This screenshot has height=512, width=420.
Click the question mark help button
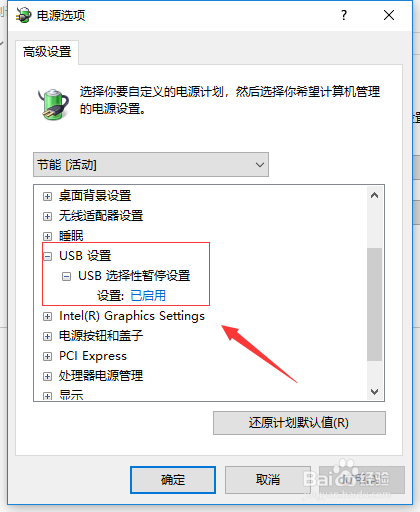tap(344, 15)
